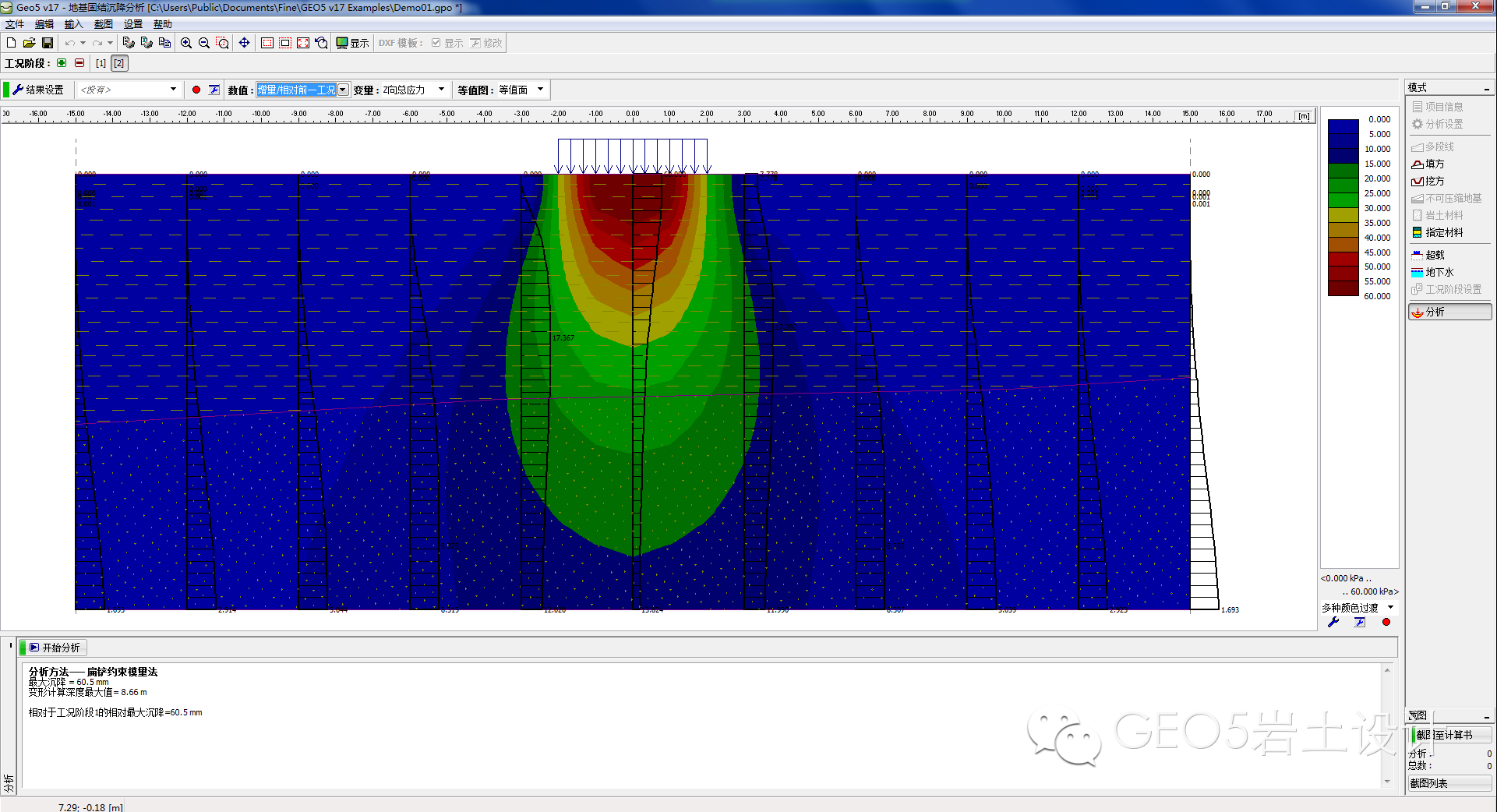Collapse the 截图 pictures panel
This screenshot has width=1497, height=812.
pos(1487,716)
